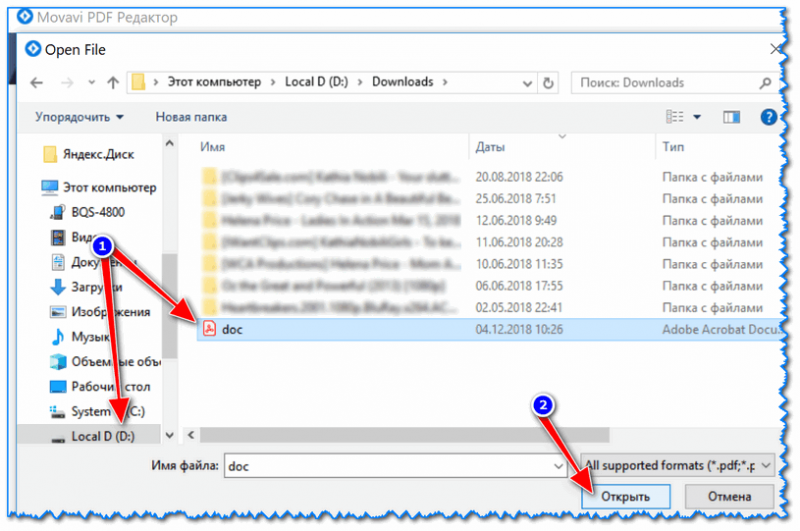Select folder dated 06.06.2018 17:55

488,286
